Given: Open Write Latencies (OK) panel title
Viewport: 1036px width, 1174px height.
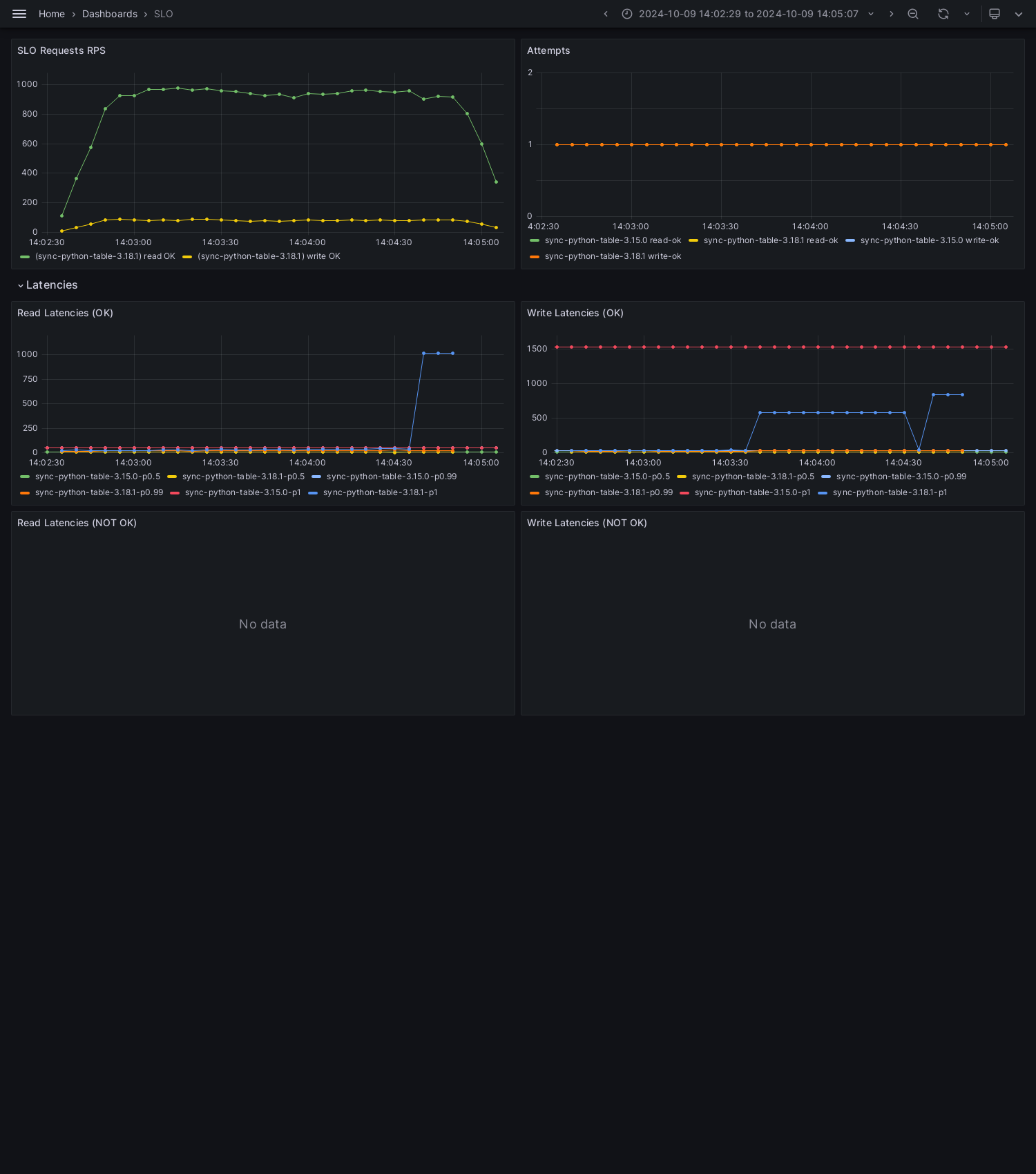Looking at the screenshot, I should point(575,313).
